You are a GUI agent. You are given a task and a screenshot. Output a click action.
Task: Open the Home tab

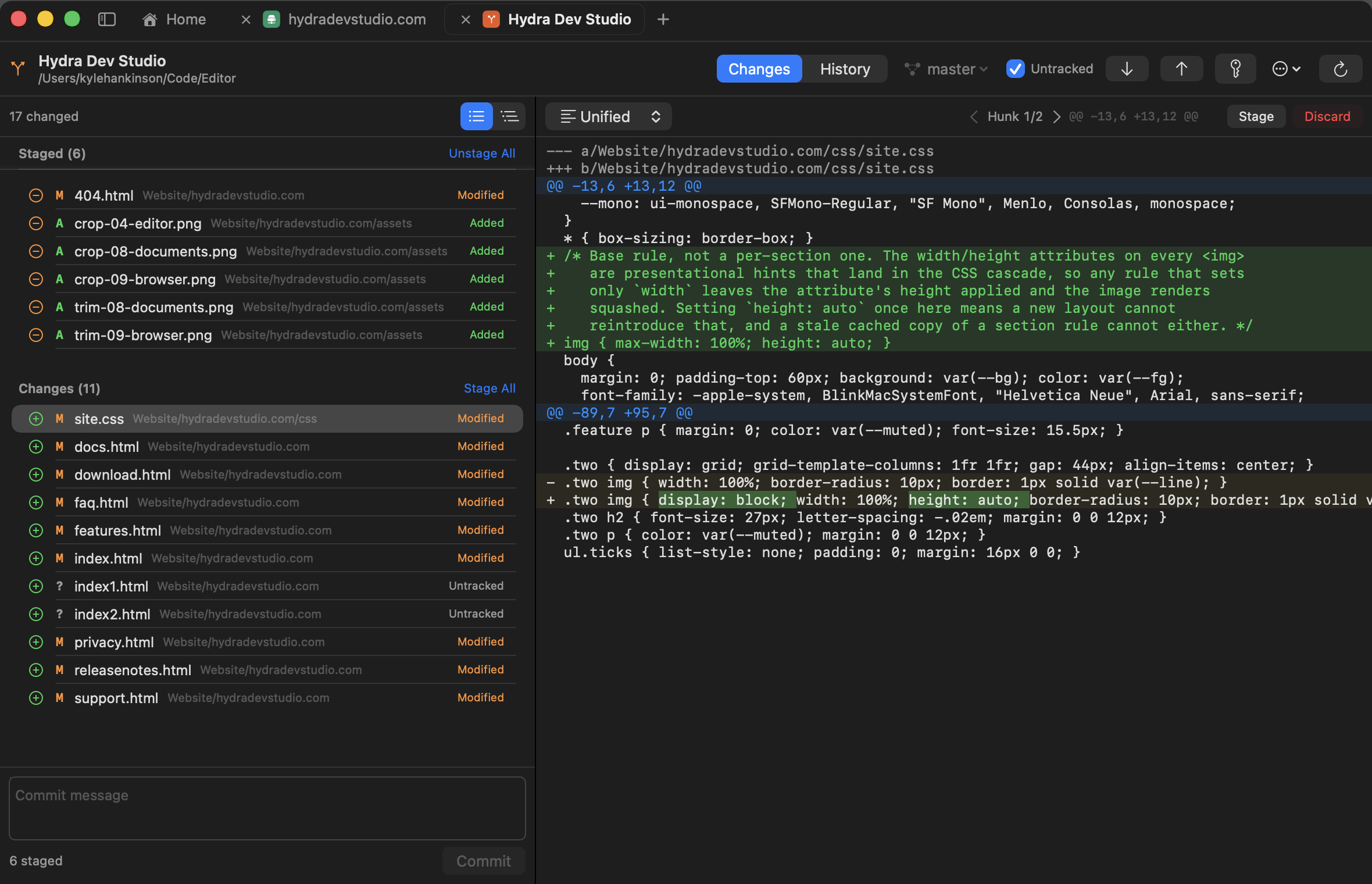[174, 20]
